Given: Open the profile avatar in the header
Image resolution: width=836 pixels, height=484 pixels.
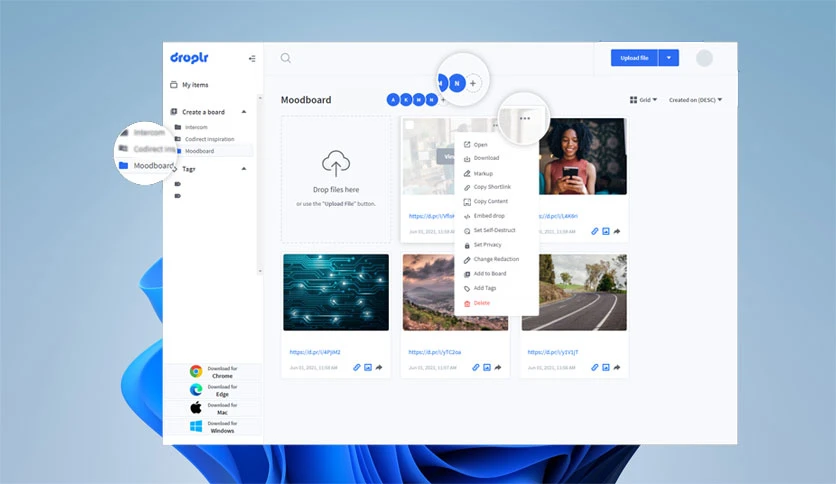Looking at the screenshot, I should point(704,58).
